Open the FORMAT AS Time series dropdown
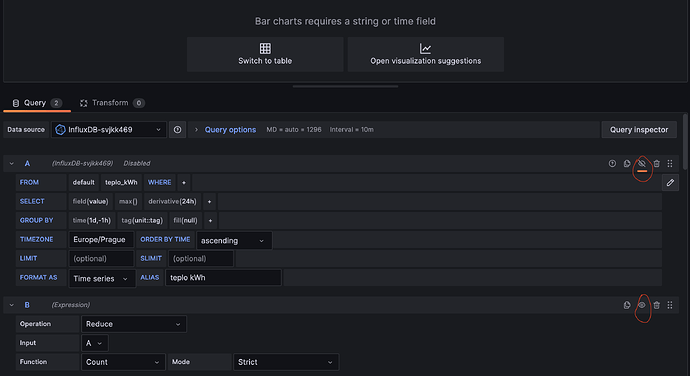 coord(102,278)
